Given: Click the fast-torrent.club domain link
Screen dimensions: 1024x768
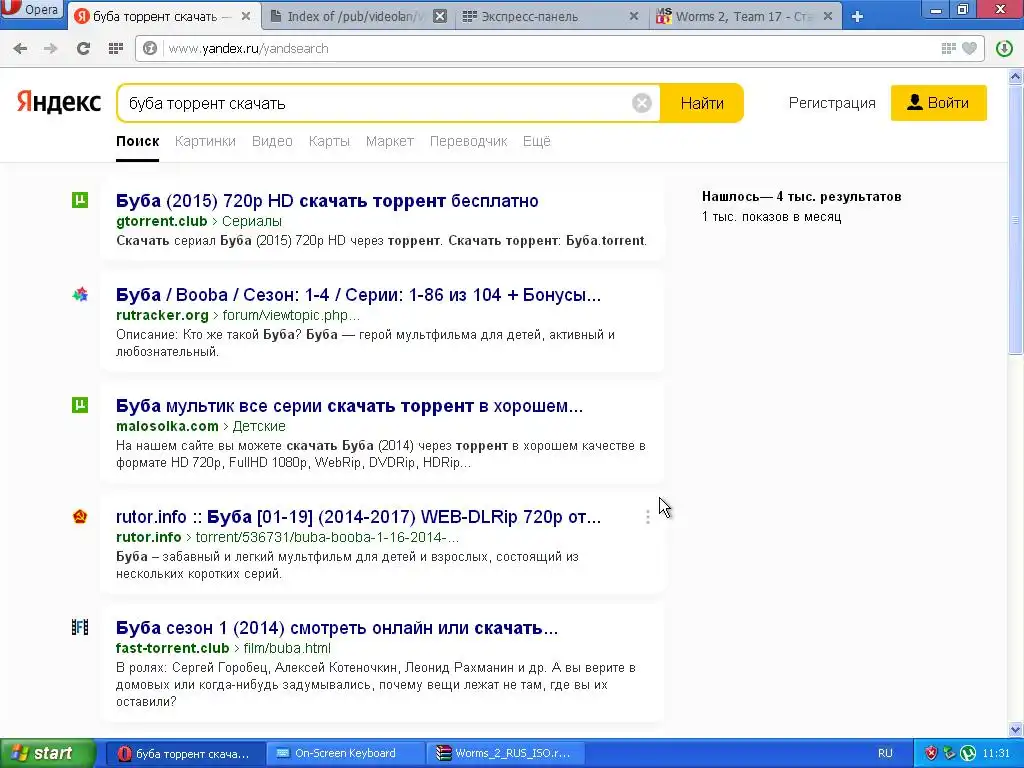Looking at the screenshot, I should coord(172,648).
